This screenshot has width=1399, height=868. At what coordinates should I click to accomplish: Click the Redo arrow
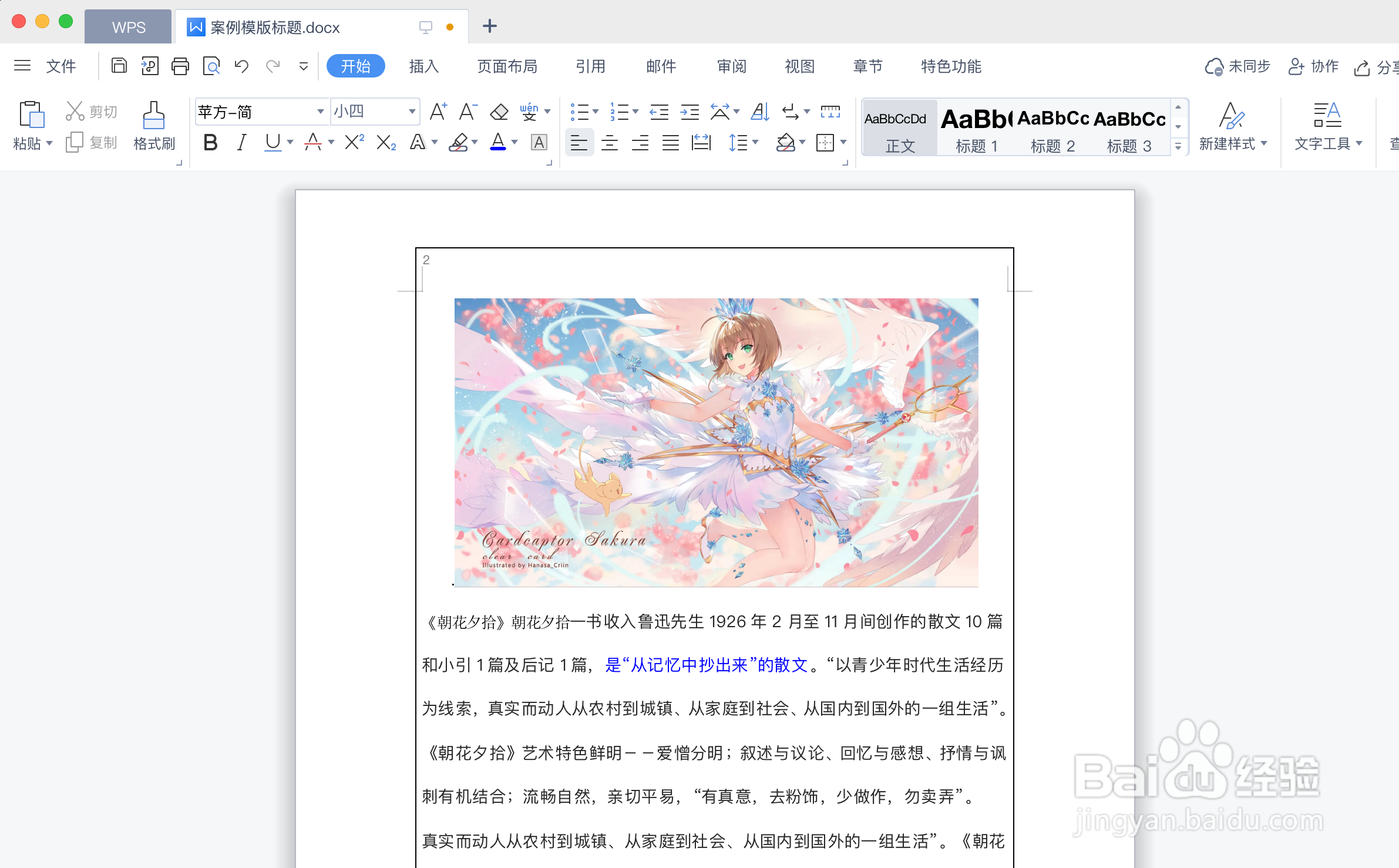tap(273, 66)
